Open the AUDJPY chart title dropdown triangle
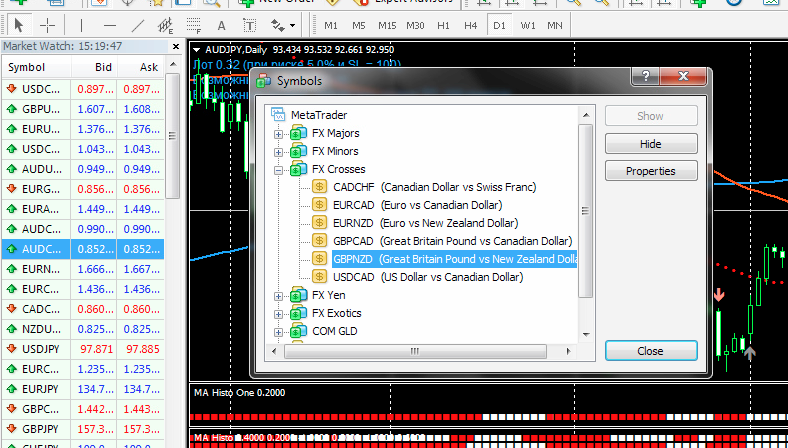 coord(197,50)
